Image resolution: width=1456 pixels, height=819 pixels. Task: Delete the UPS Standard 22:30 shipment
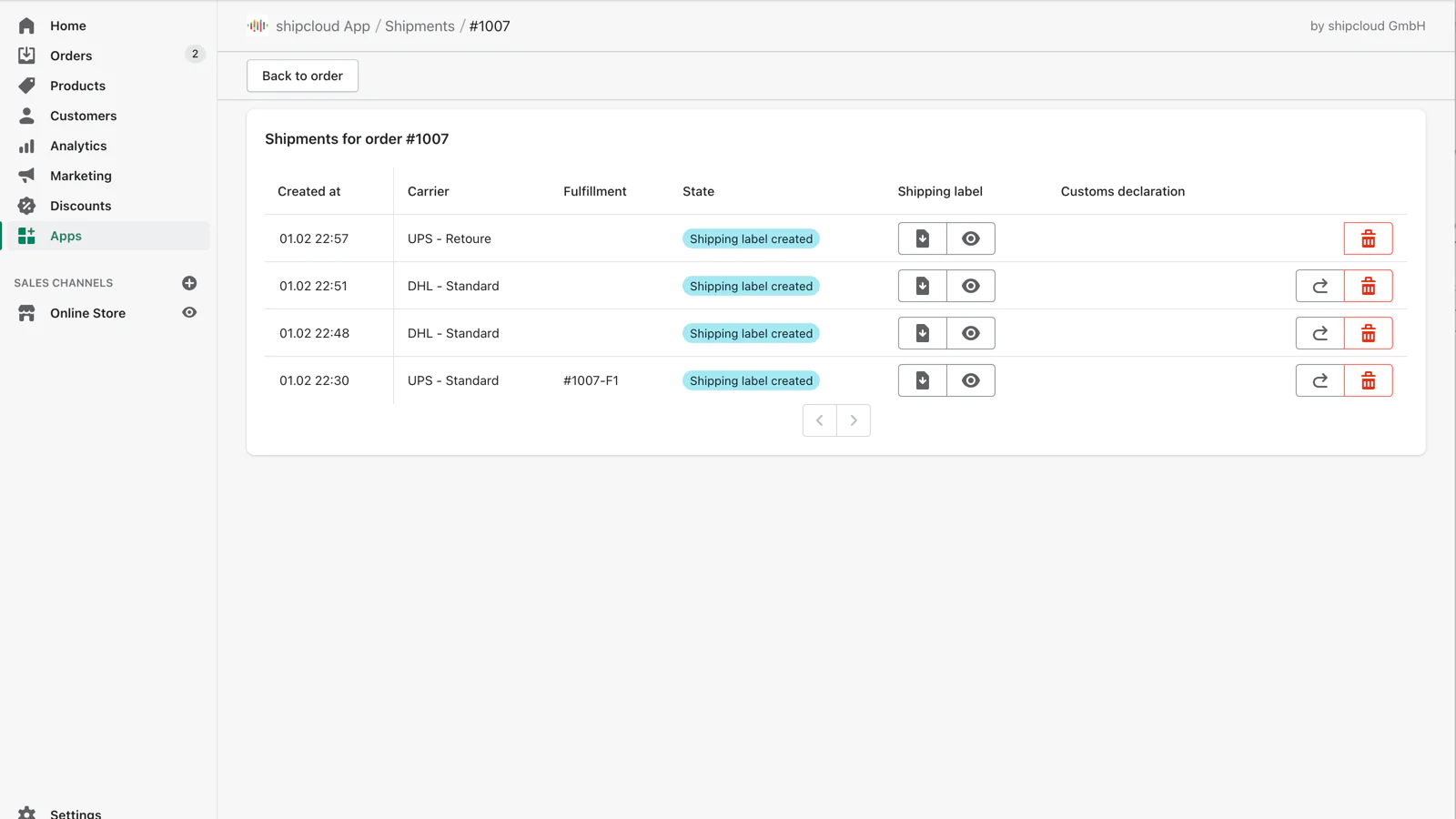pyautogui.click(x=1368, y=380)
